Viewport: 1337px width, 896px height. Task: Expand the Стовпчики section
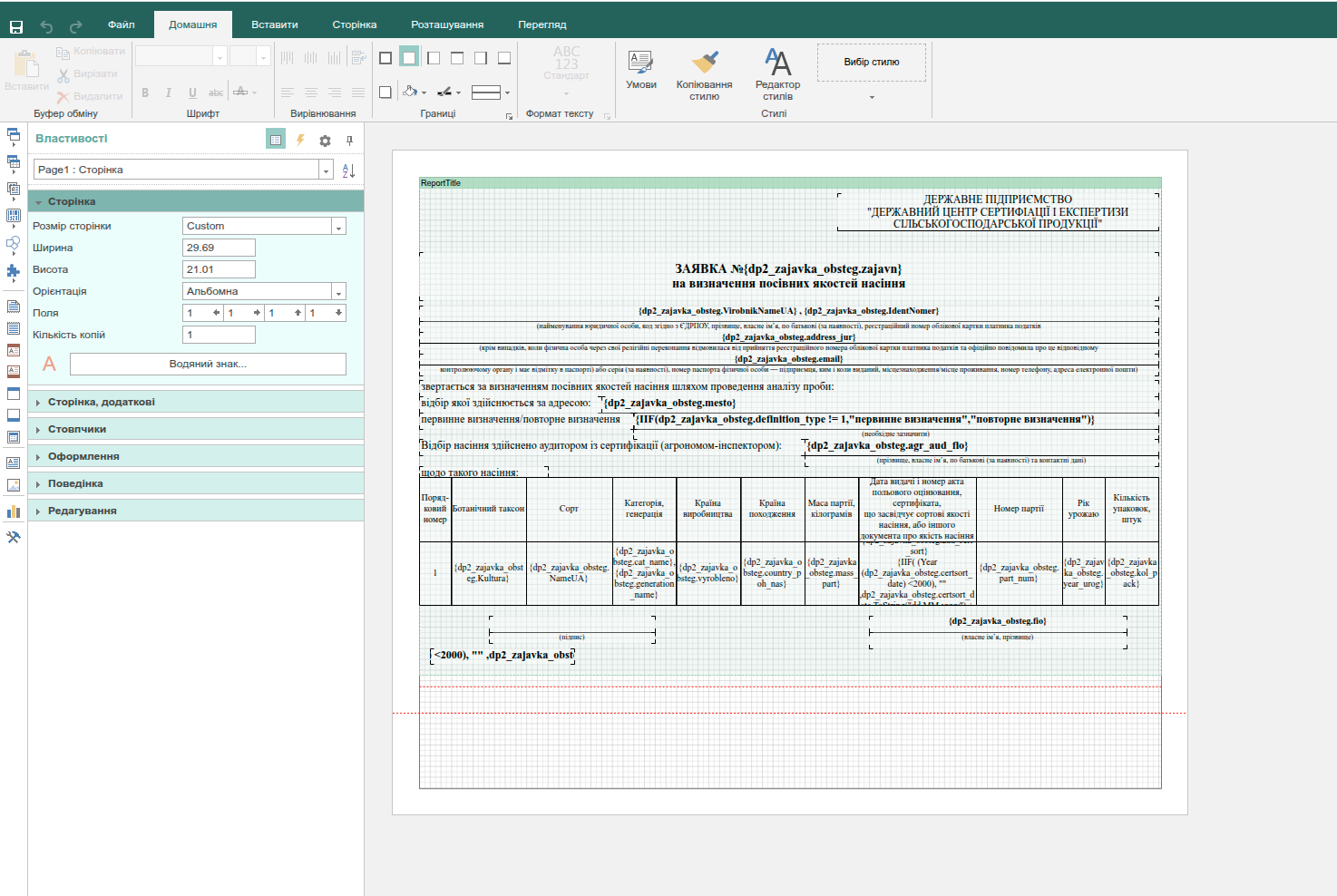tap(196, 429)
